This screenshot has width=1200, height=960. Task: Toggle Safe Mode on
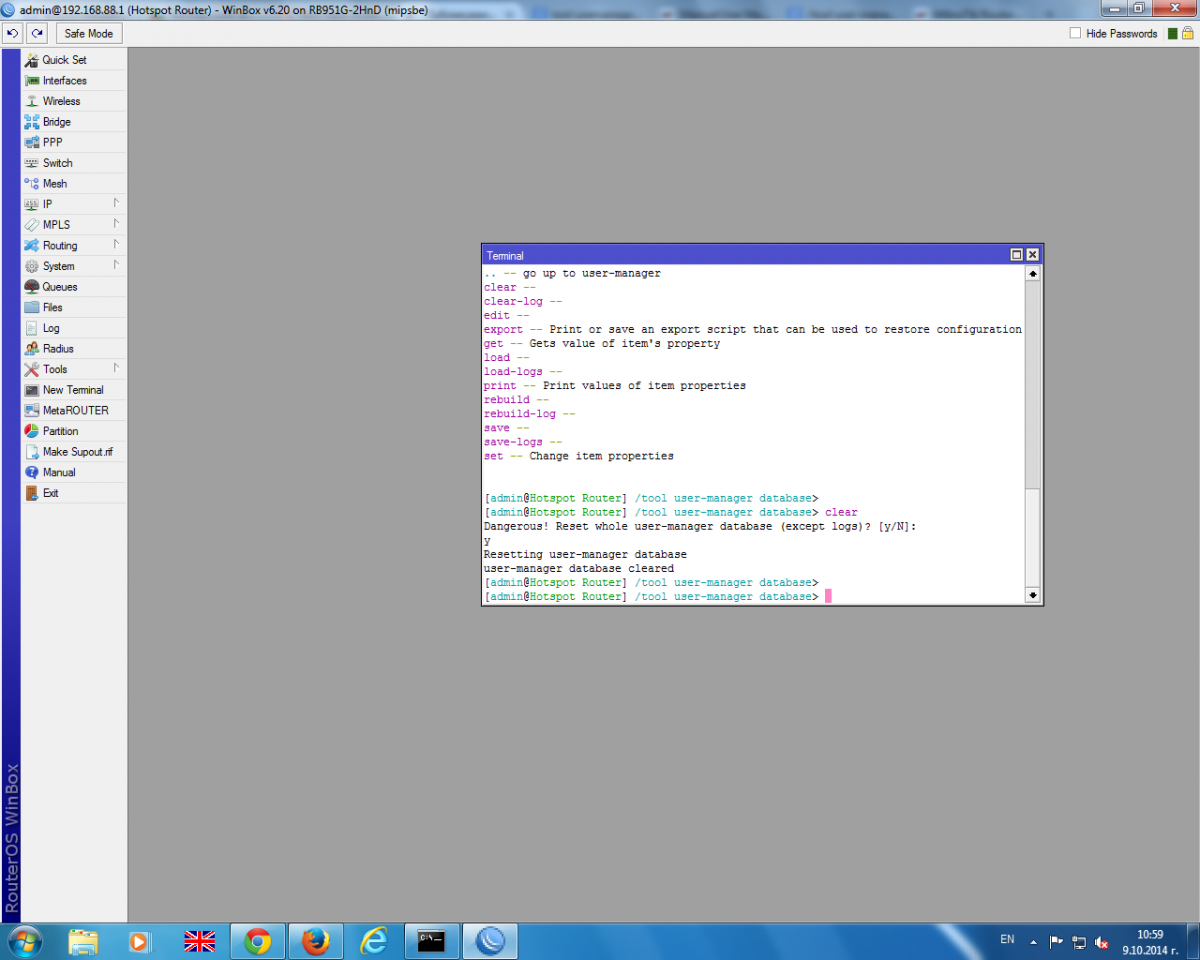(89, 33)
